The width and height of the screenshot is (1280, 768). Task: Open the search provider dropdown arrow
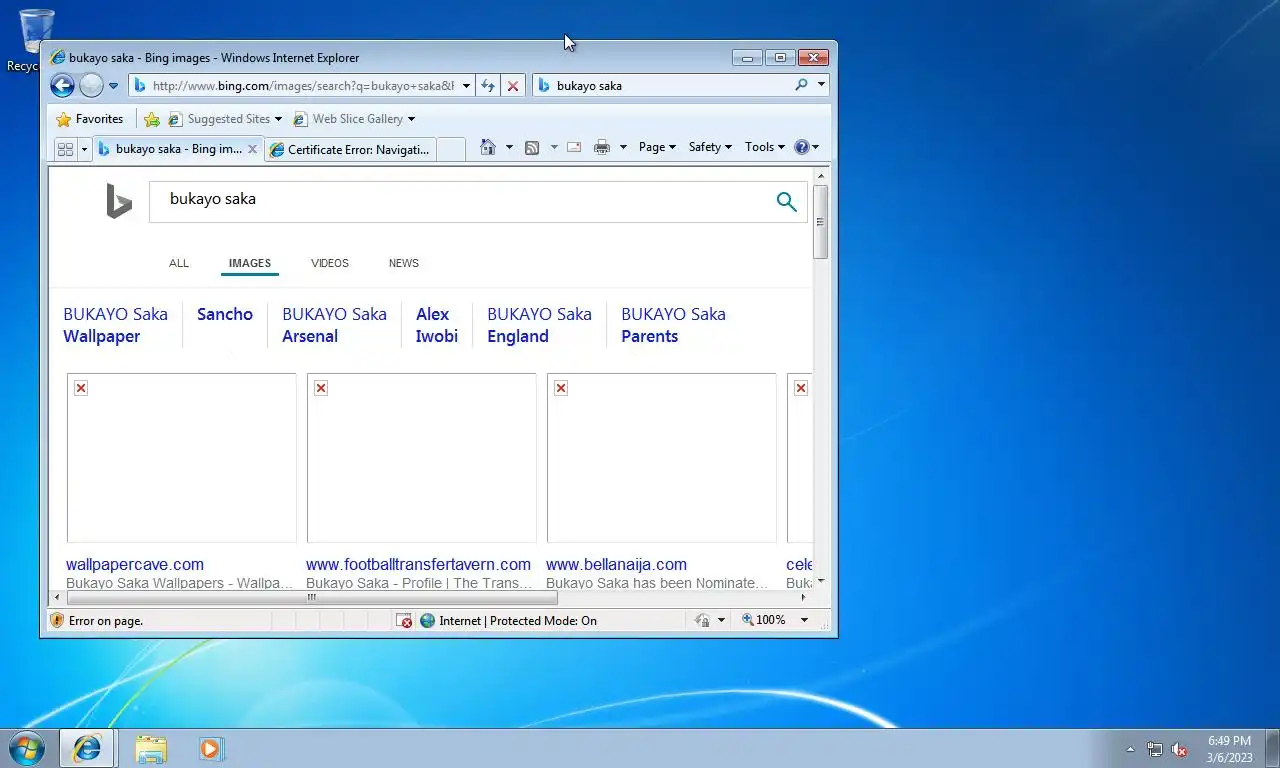(821, 86)
